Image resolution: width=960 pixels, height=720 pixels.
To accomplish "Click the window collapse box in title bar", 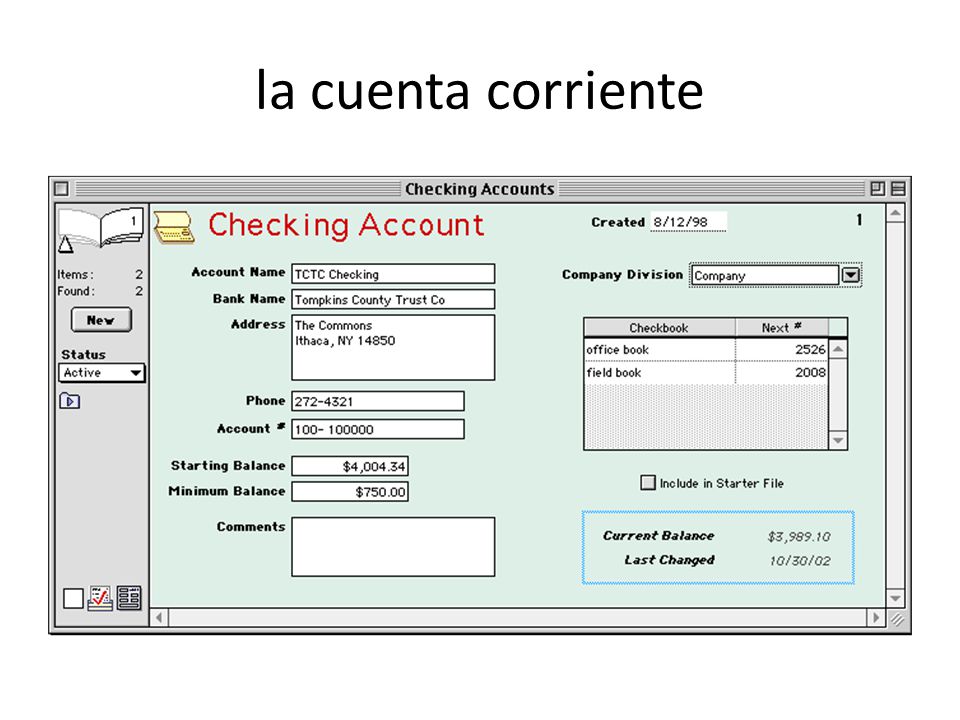I will coord(898,189).
